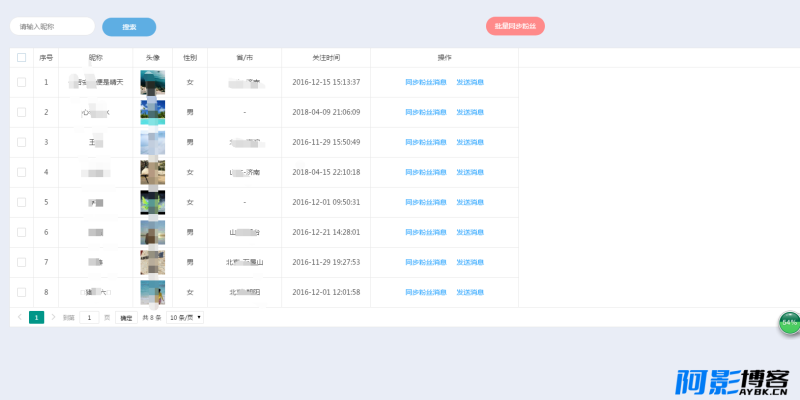This screenshot has height=400, width=800.
Task: Click the date 2016-11-29 15:50:49 cell
Action: pyautogui.click(x=326, y=142)
